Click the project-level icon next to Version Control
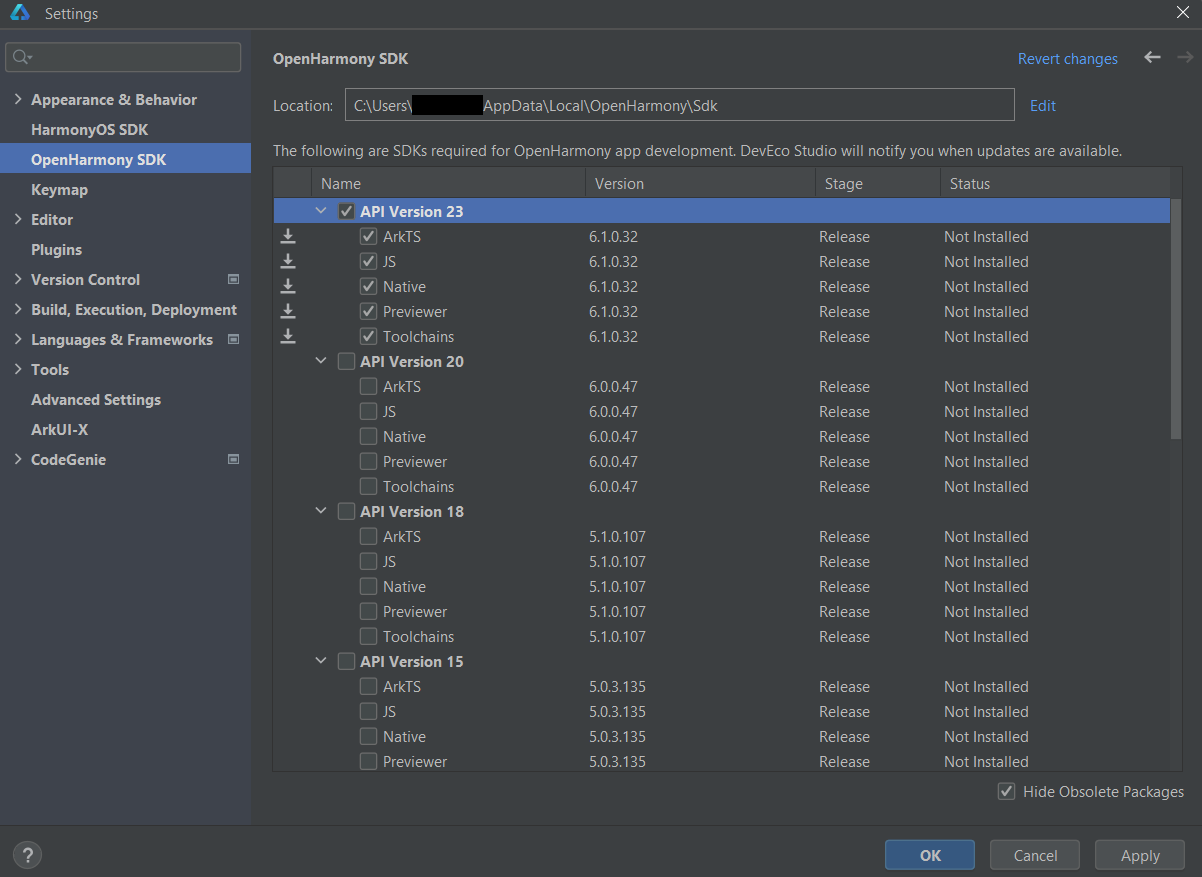The width and height of the screenshot is (1202, 877). [234, 279]
